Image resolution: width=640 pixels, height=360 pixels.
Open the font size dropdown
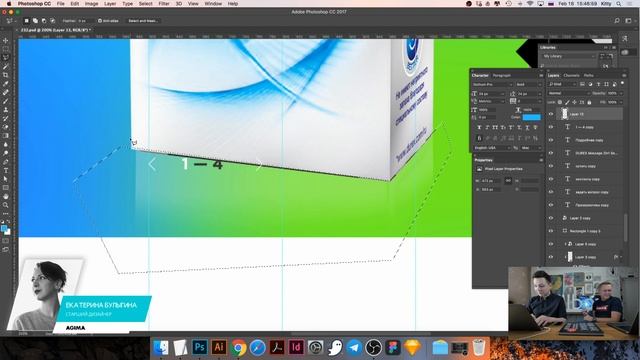click(x=491, y=93)
